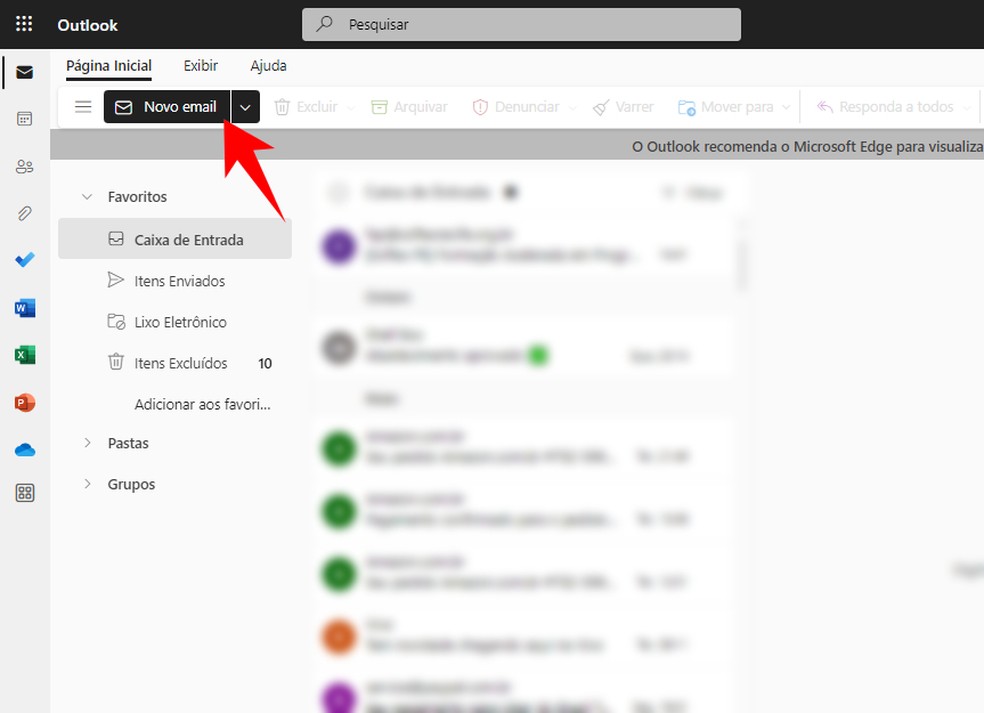
Task: Switch to the Exibir tab
Action: click(200, 65)
